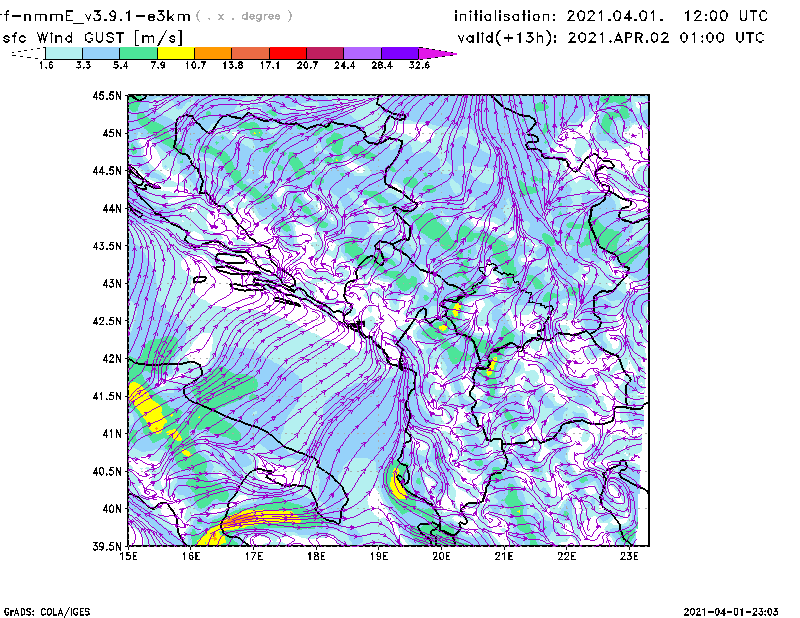Click the legend value 13.8

pos(233,65)
